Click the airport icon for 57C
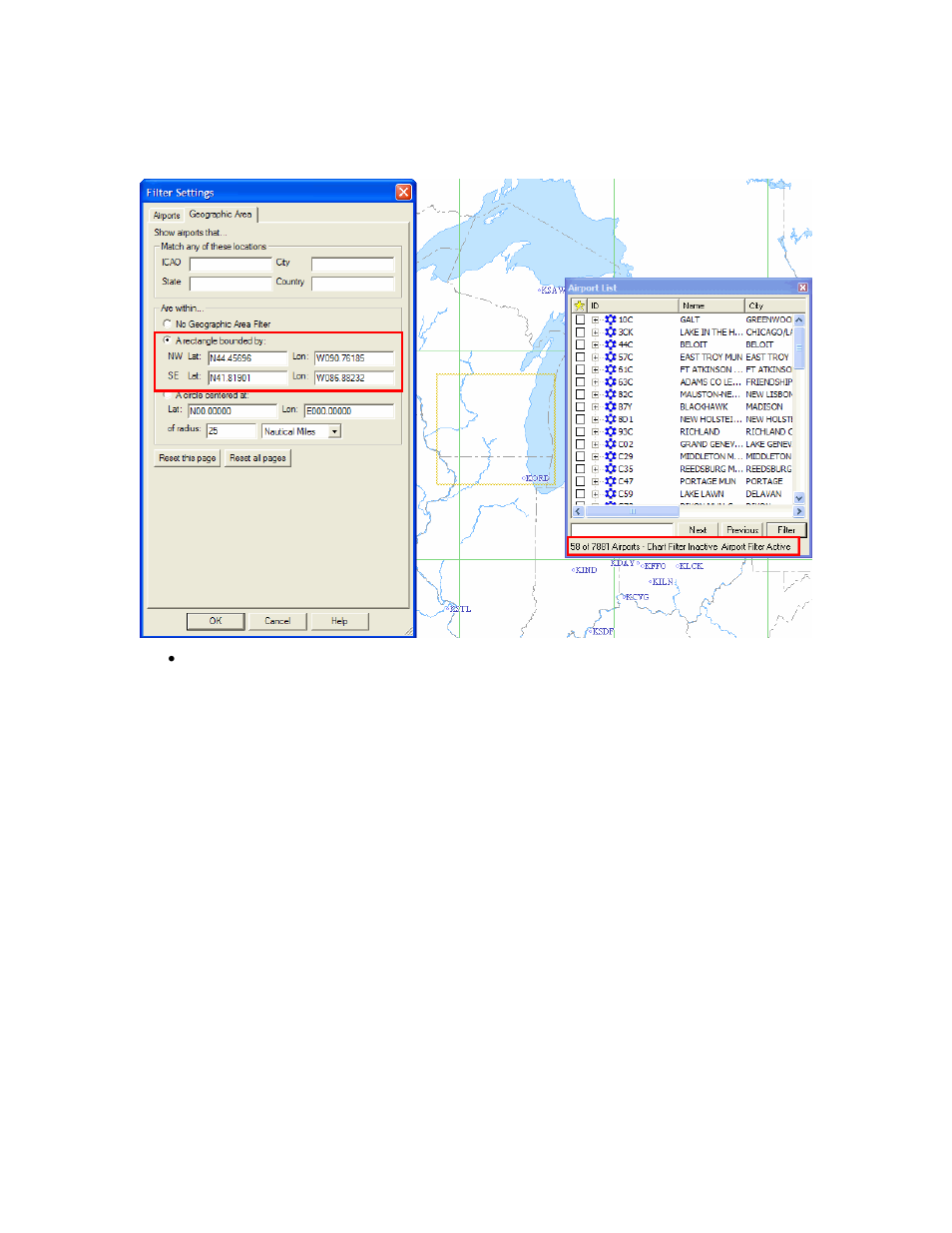 [x=611, y=357]
